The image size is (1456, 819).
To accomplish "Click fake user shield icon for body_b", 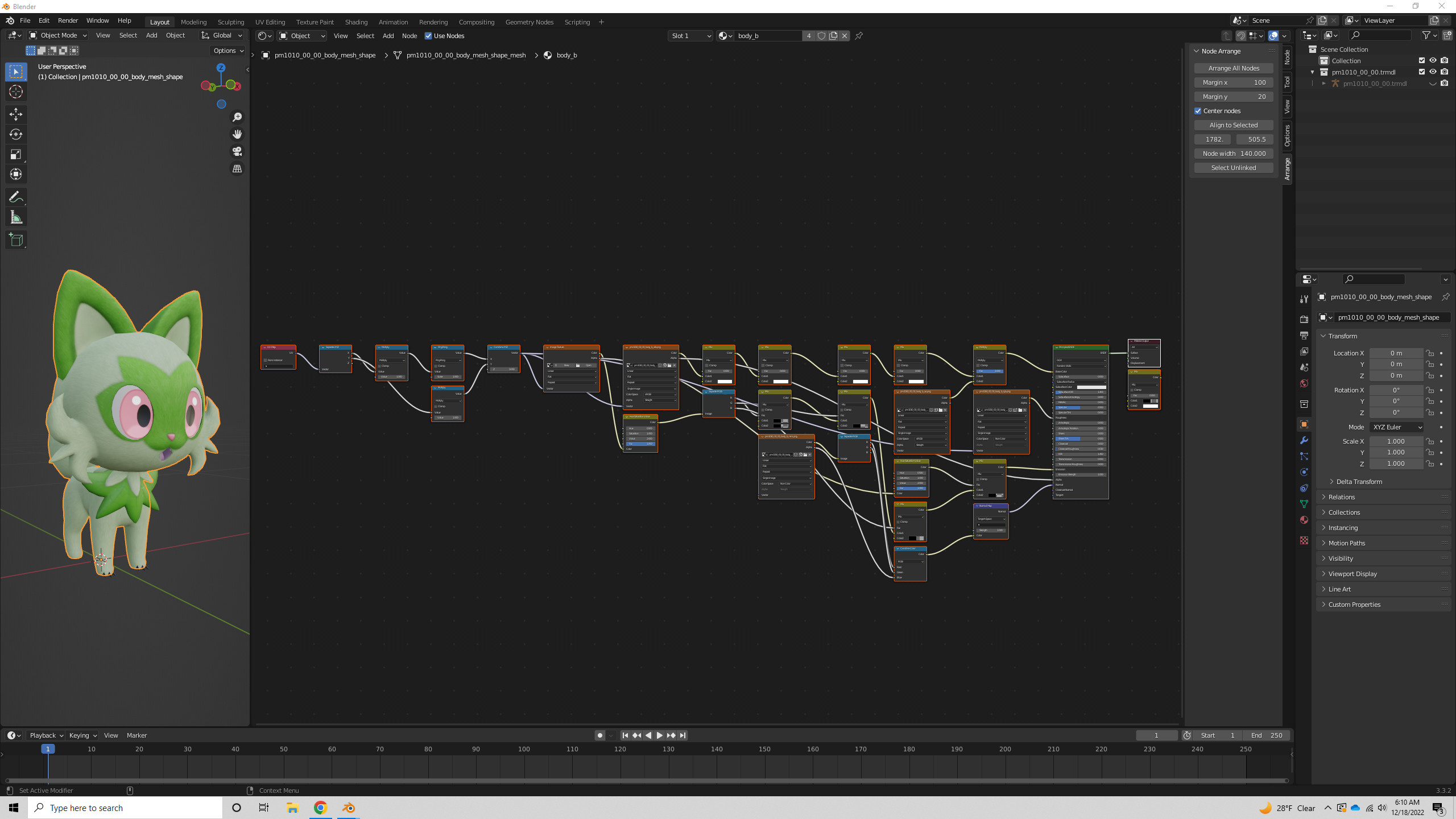I will point(821,36).
